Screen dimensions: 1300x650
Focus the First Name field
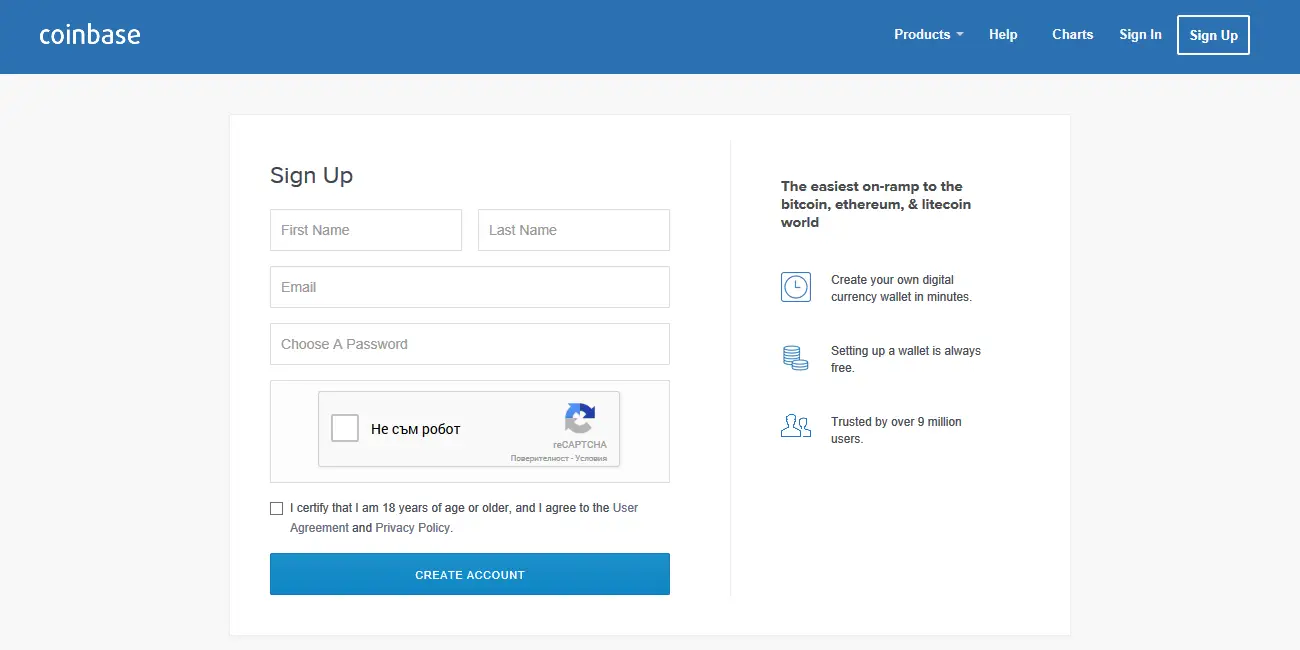366,230
